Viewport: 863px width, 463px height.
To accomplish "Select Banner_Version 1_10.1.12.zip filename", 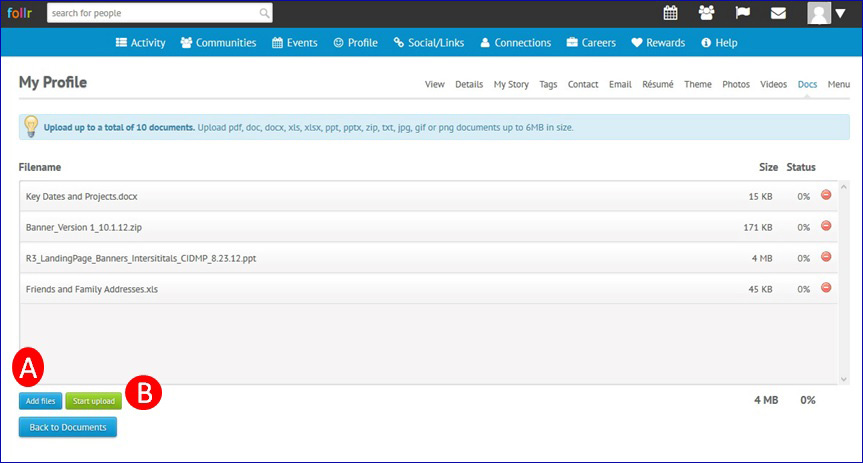I will [x=84, y=227].
